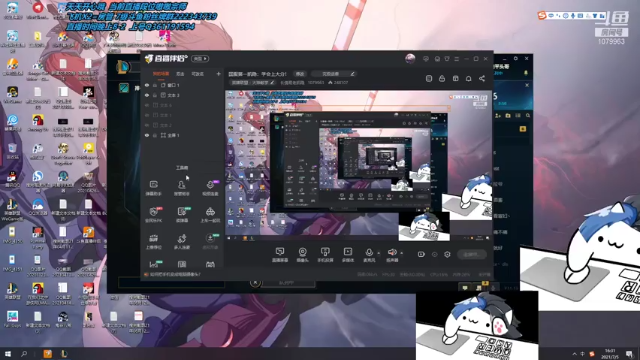Viewport: 640px width, 360px height.
Task: Add a new scene with the plus button
Action: [218, 74]
